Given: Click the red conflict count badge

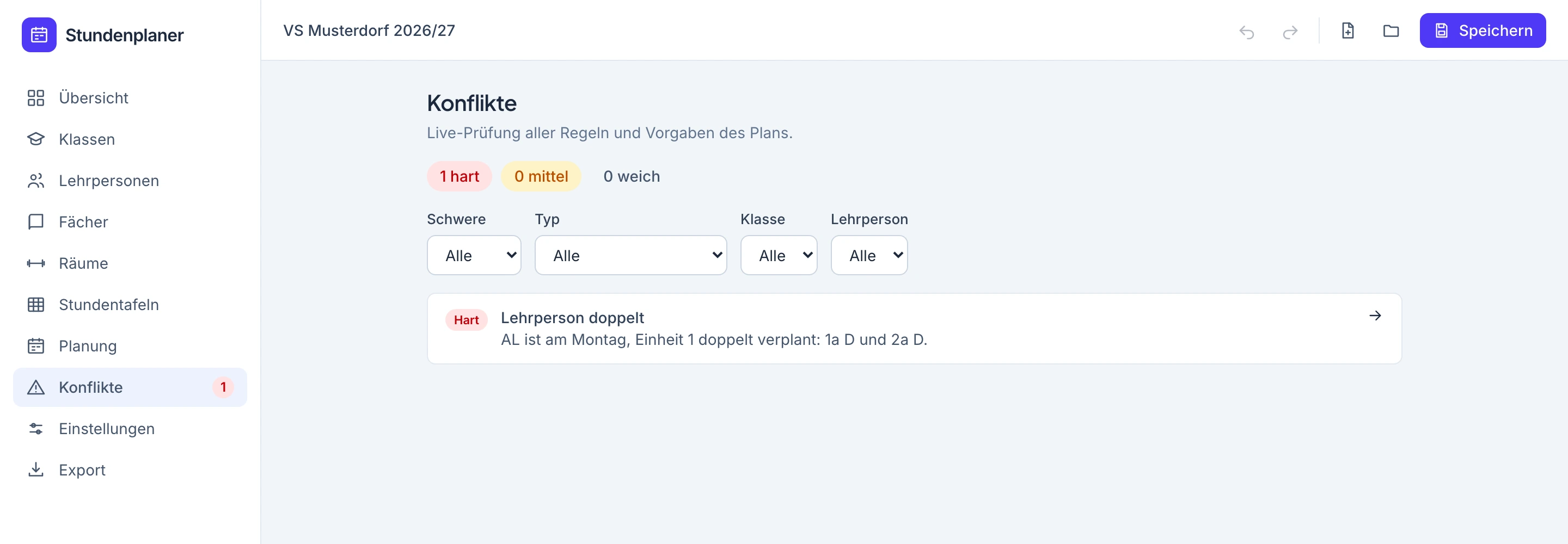Looking at the screenshot, I should (x=223, y=388).
